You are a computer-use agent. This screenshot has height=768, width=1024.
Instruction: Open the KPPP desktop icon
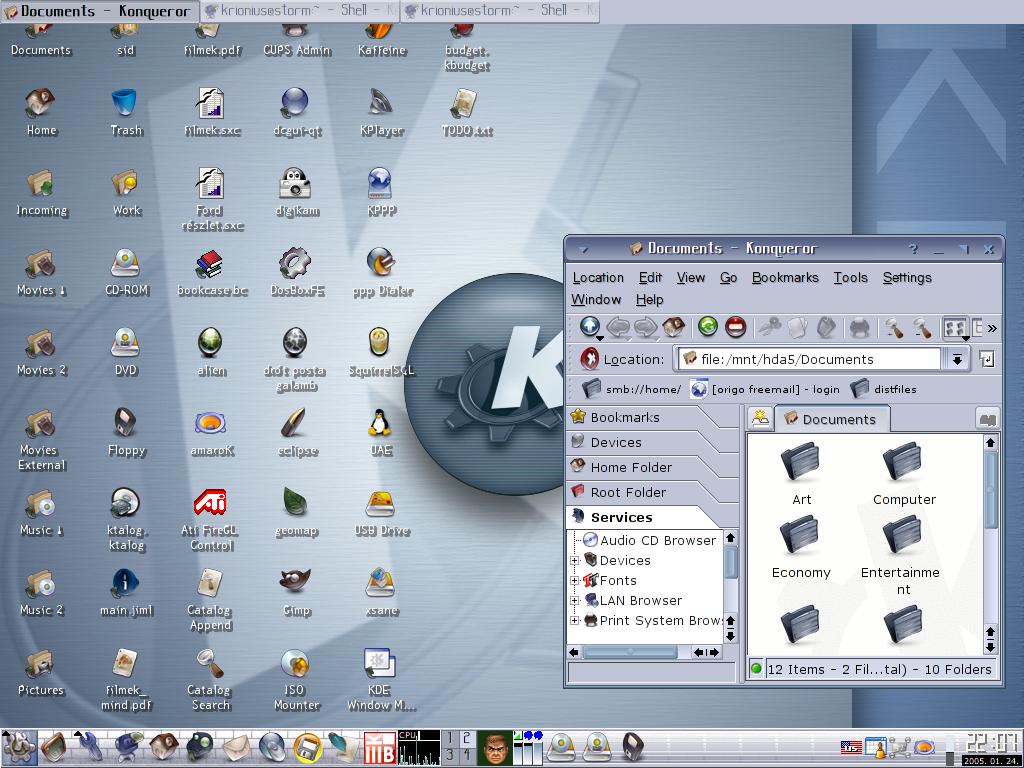click(381, 193)
